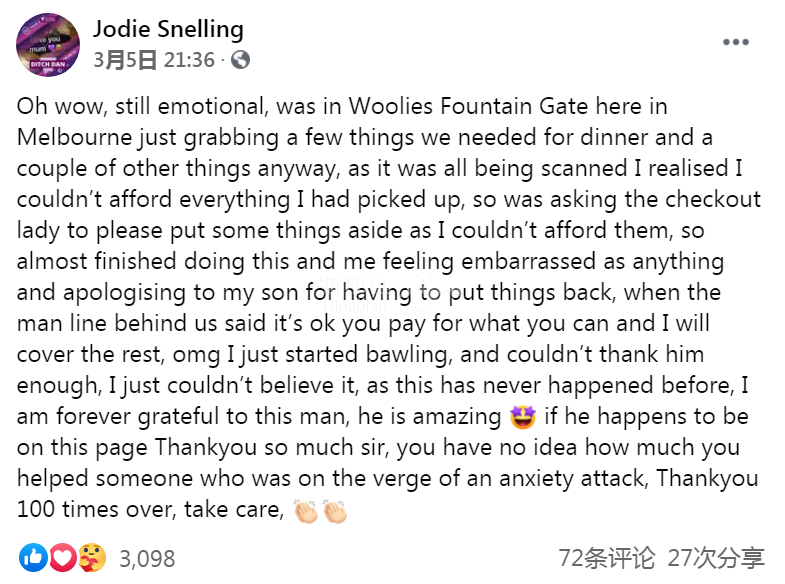
Task: Click the globe public audience icon
Action: tap(240, 60)
